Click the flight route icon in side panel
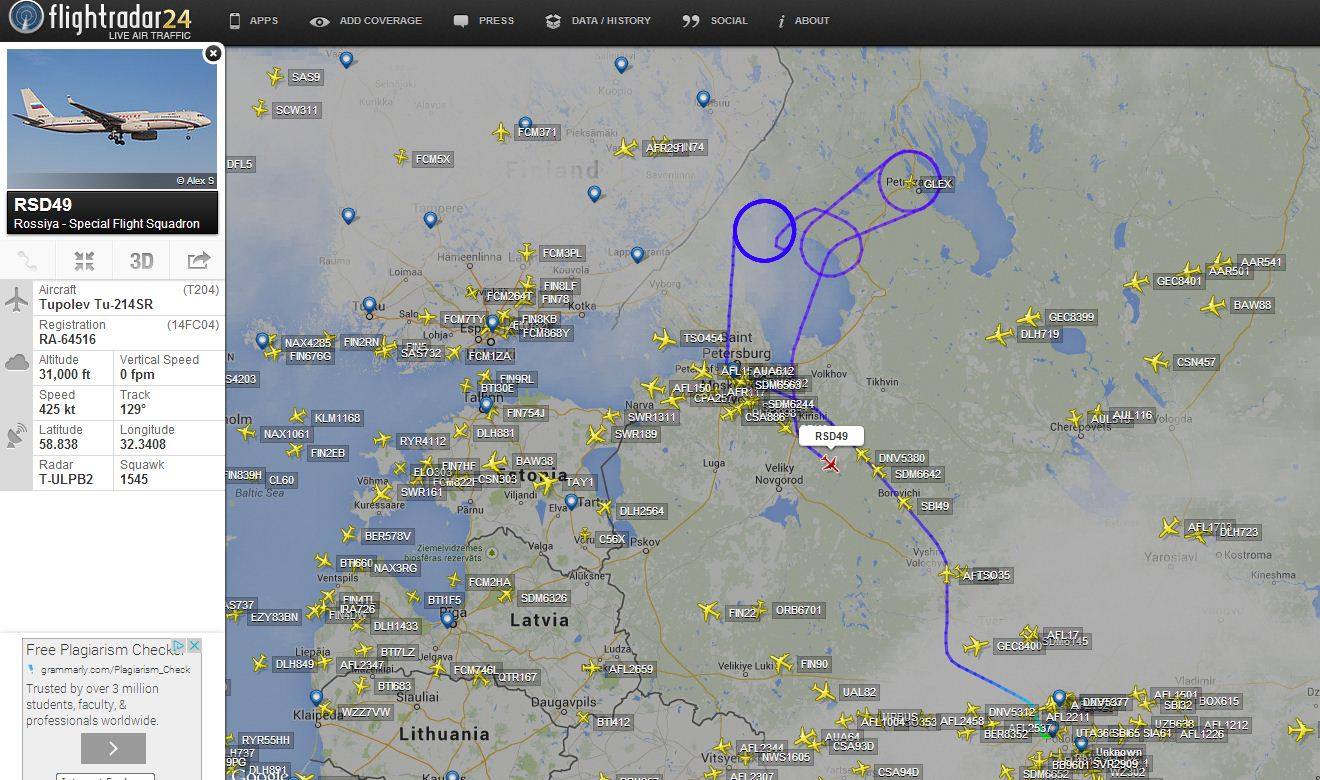1320x780 pixels. coord(28,261)
